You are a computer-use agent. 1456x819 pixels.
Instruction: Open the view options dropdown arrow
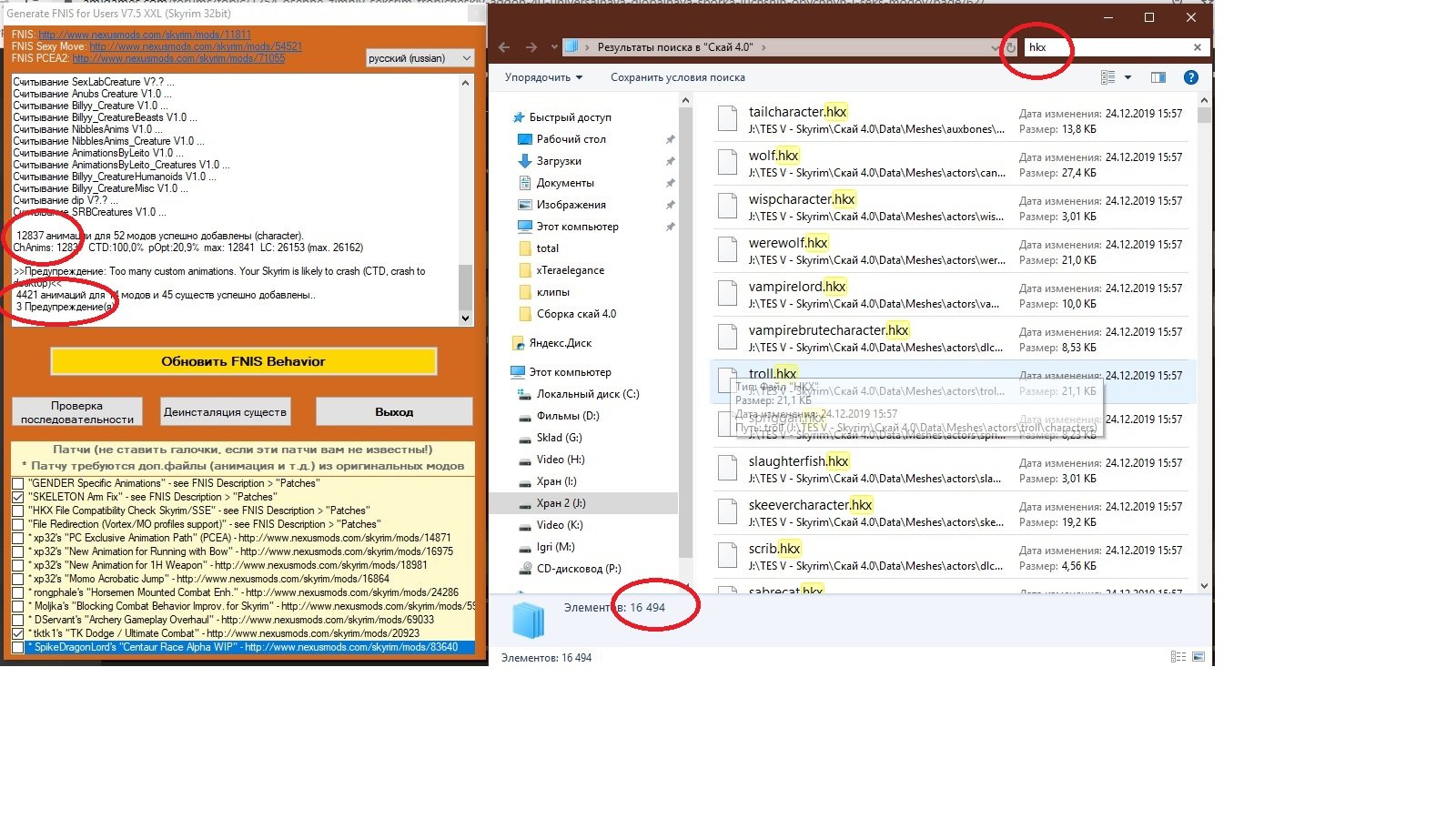(x=1127, y=77)
